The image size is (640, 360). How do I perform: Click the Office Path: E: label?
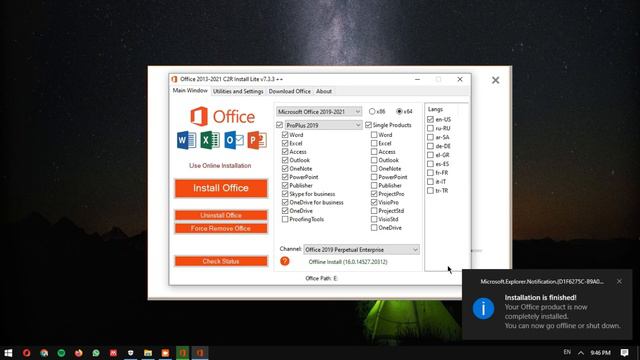click(x=321, y=278)
